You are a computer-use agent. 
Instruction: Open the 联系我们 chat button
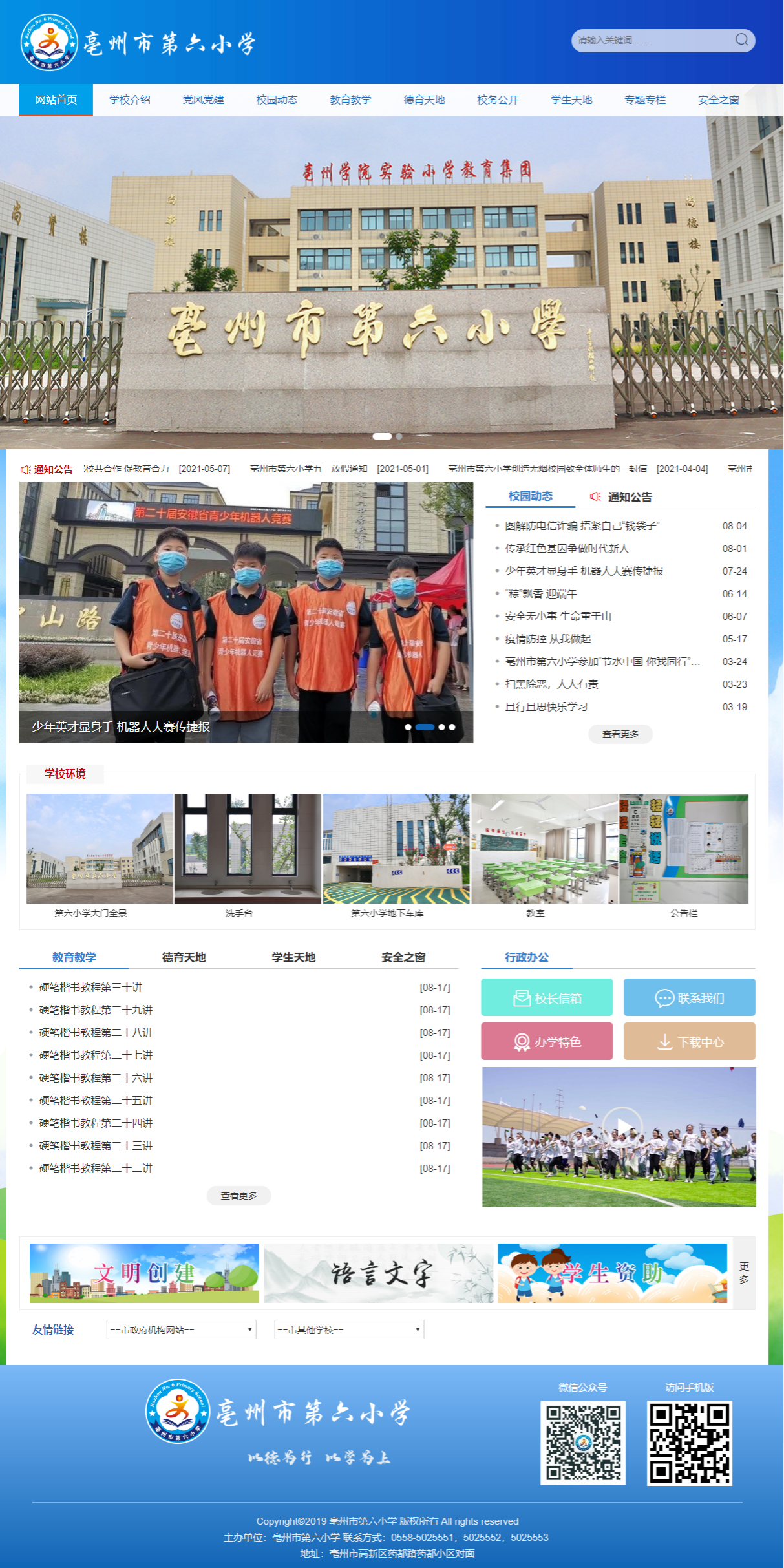689,997
